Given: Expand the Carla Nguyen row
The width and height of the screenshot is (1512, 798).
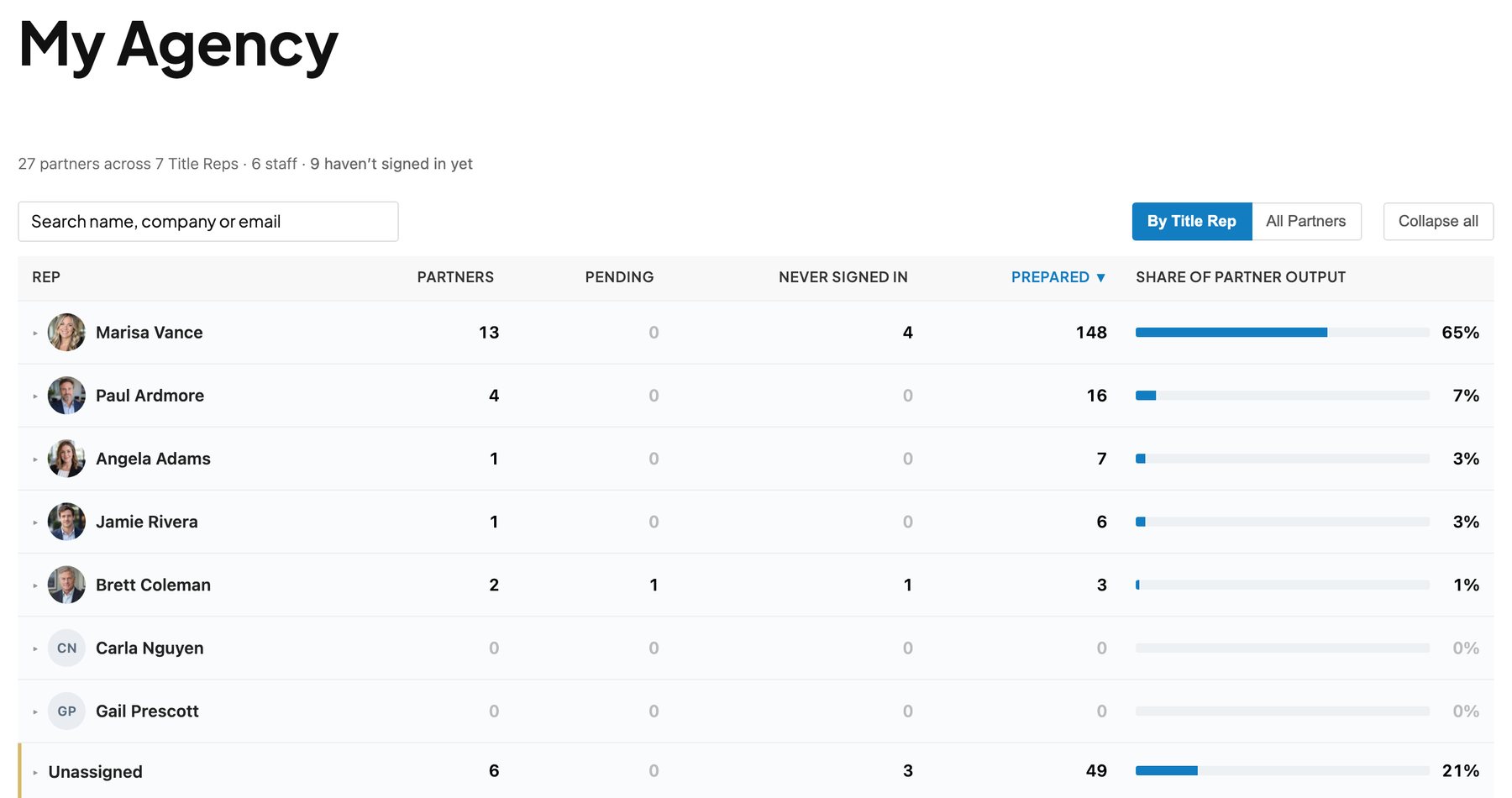Looking at the screenshot, I should pos(35,648).
